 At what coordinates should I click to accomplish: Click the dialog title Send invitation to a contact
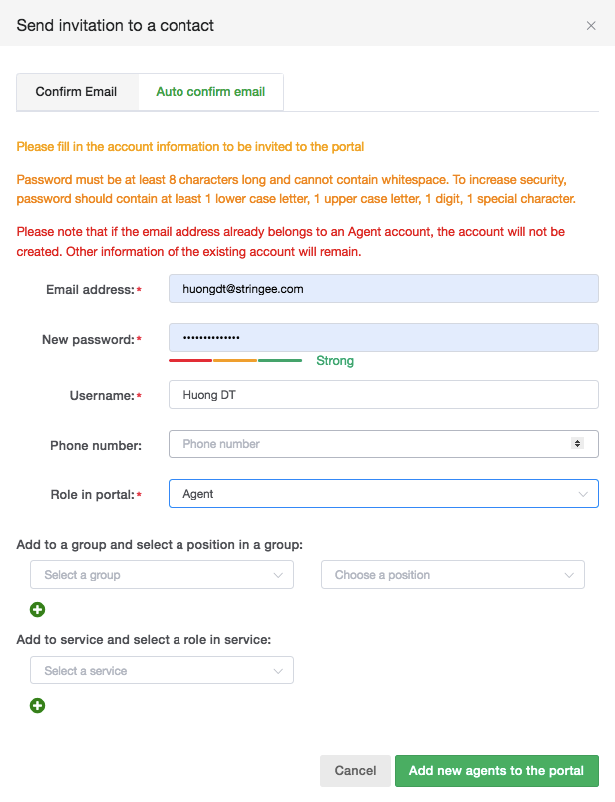(115, 25)
